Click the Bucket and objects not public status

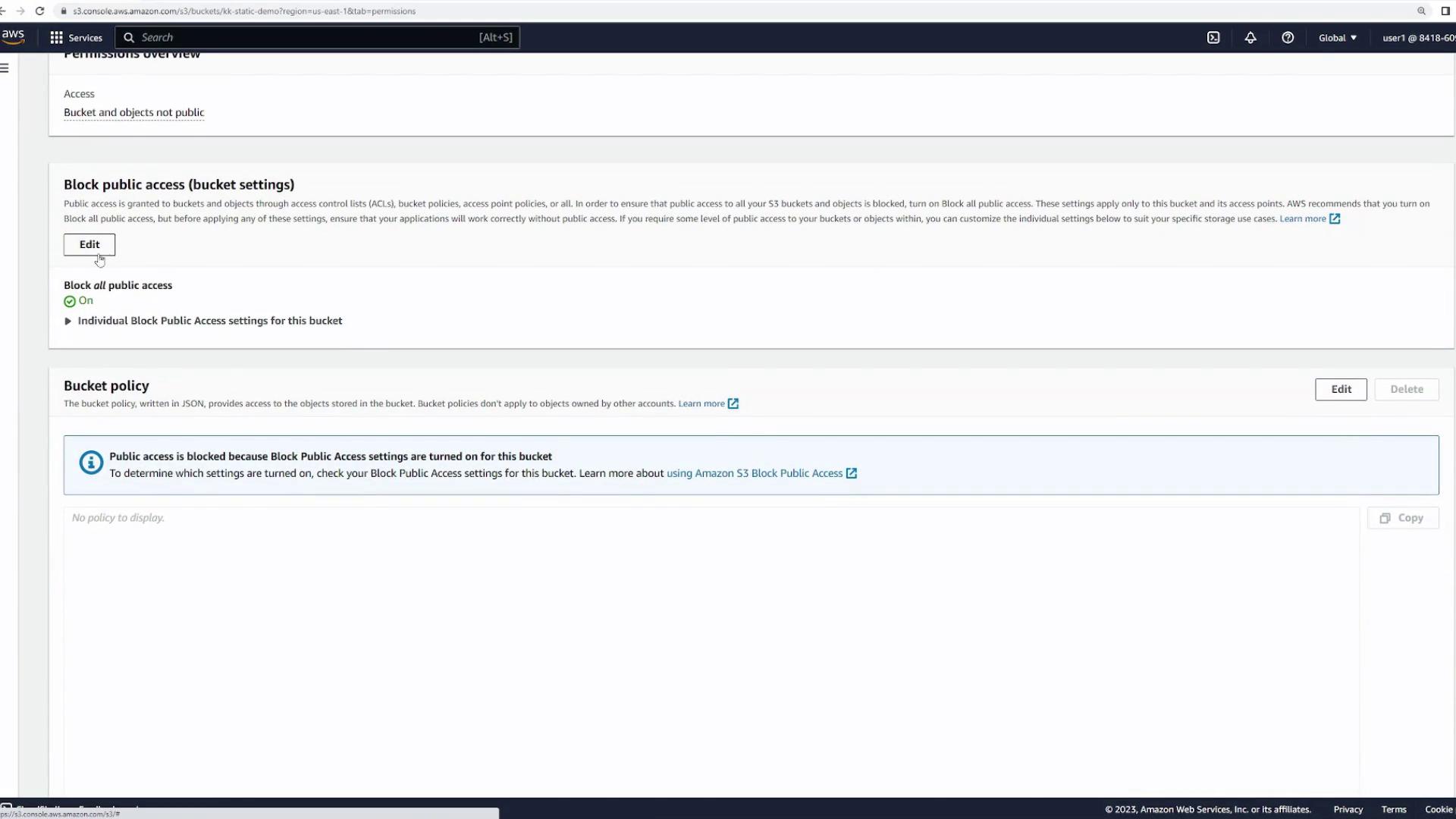coord(133,113)
